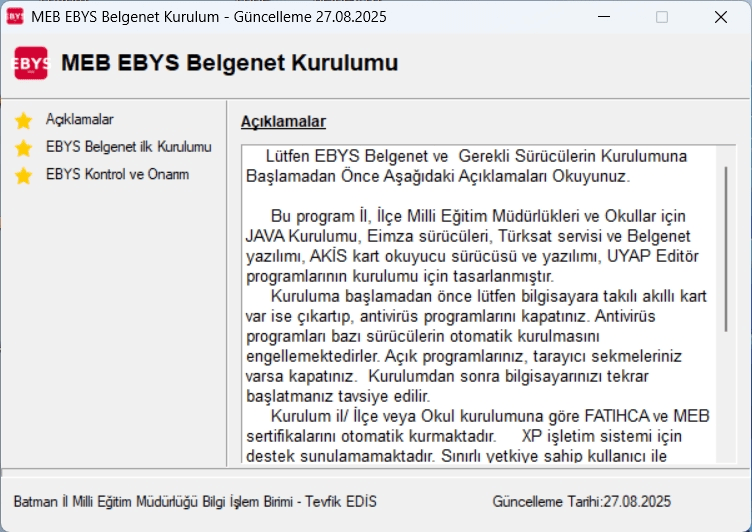The width and height of the screenshot is (752, 532).
Task: Click the line beginning 'Bu program İl, İlçe'
Action: coord(478,216)
